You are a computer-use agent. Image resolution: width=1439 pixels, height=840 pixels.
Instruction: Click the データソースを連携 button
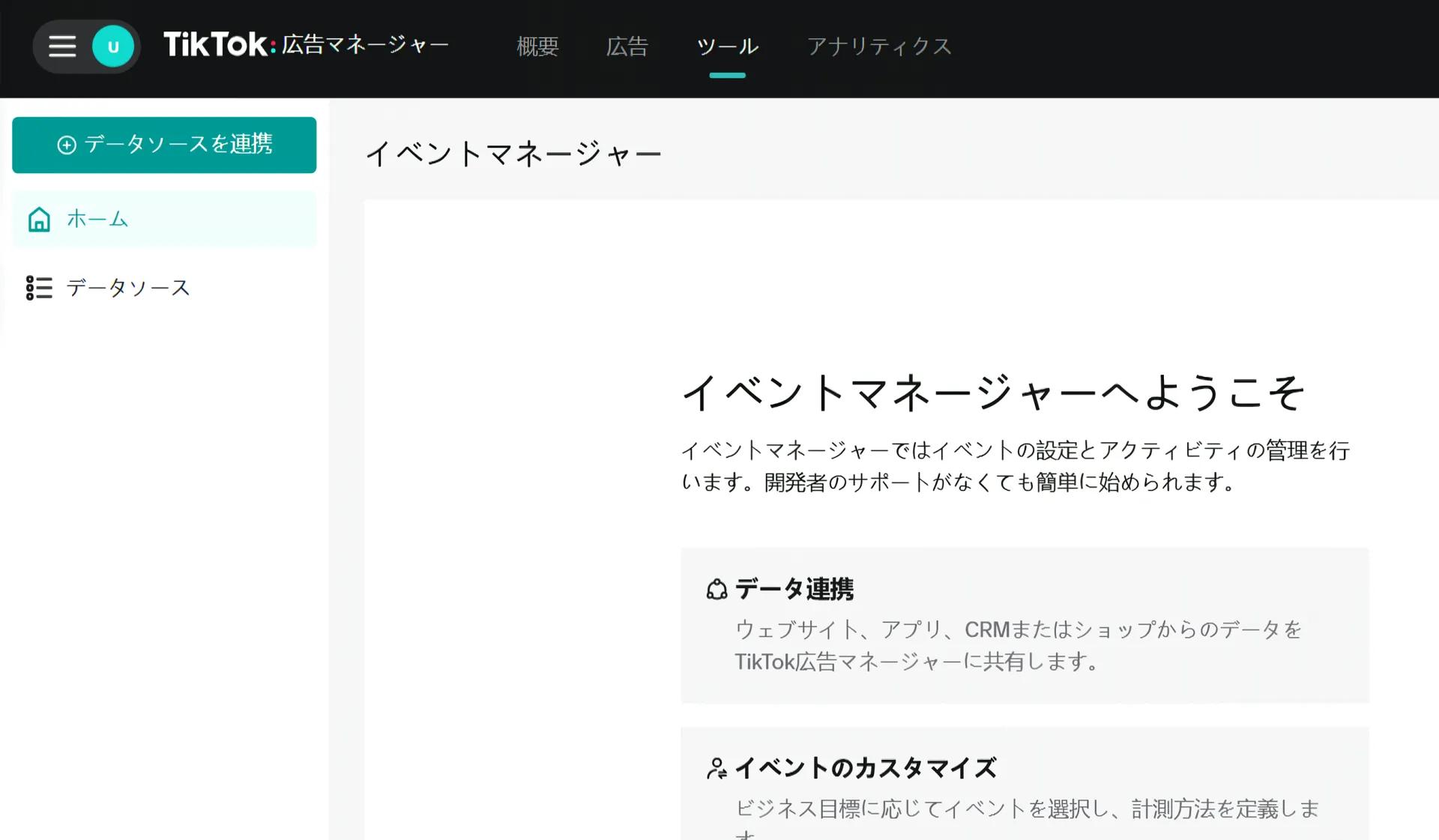click(164, 145)
